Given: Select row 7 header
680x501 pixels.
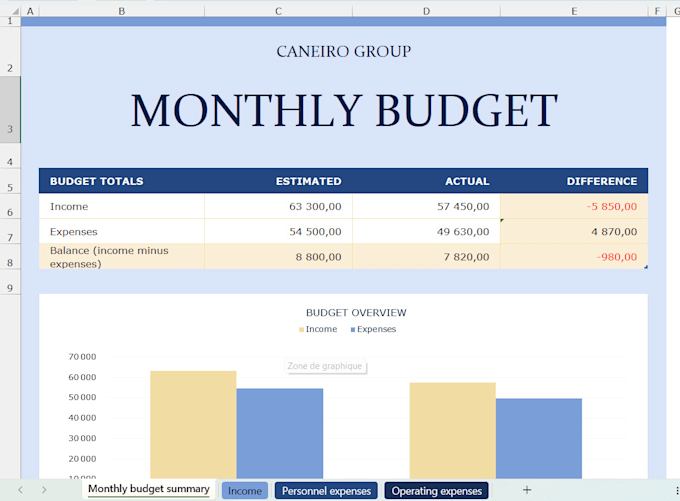Looking at the screenshot, I should 10,231.
